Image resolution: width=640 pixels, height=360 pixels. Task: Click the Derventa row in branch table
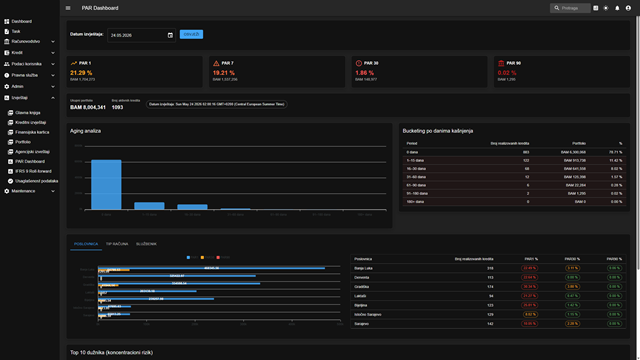pyautogui.click(x=488, y=278)
